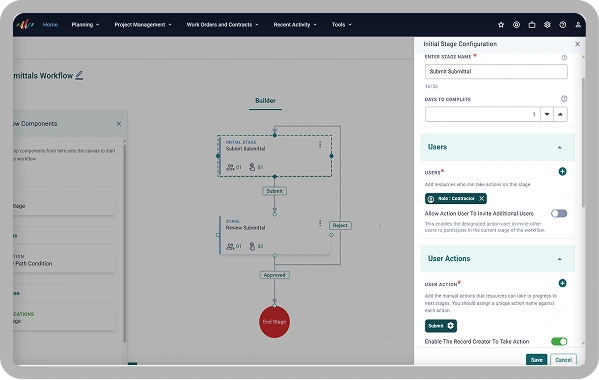
Task: Click info icon beside Enter Stage Name
Action: click(x=564, y=58)
